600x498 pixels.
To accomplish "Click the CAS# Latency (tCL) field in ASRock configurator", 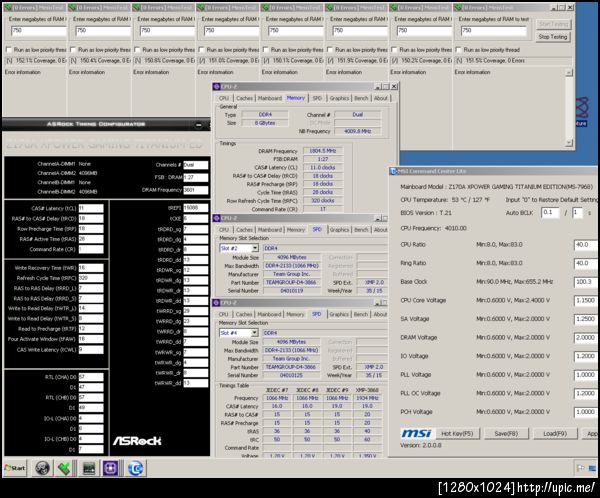I will pos(91,209).
